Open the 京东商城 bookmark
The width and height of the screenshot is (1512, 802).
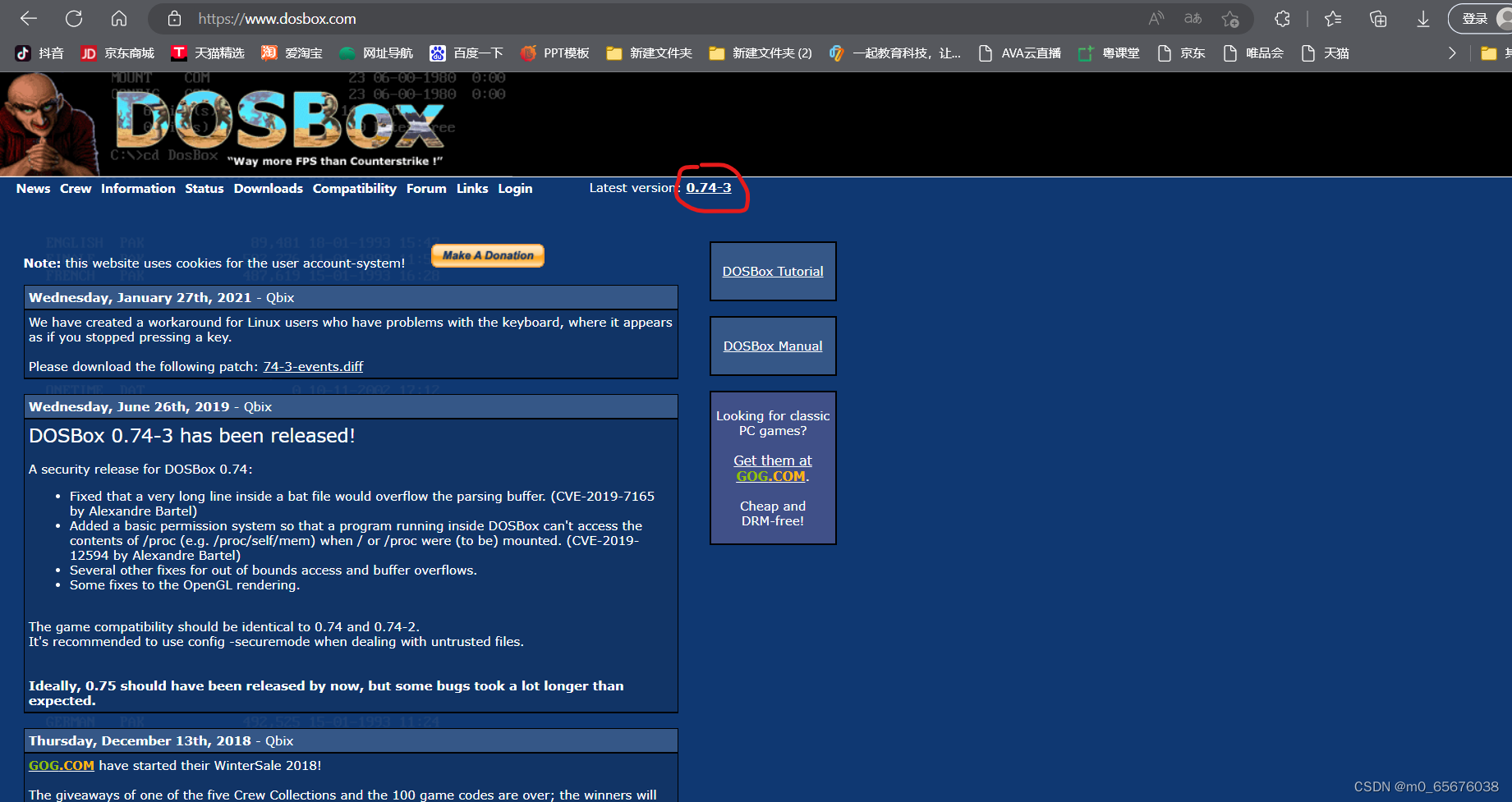coord(117,53)
